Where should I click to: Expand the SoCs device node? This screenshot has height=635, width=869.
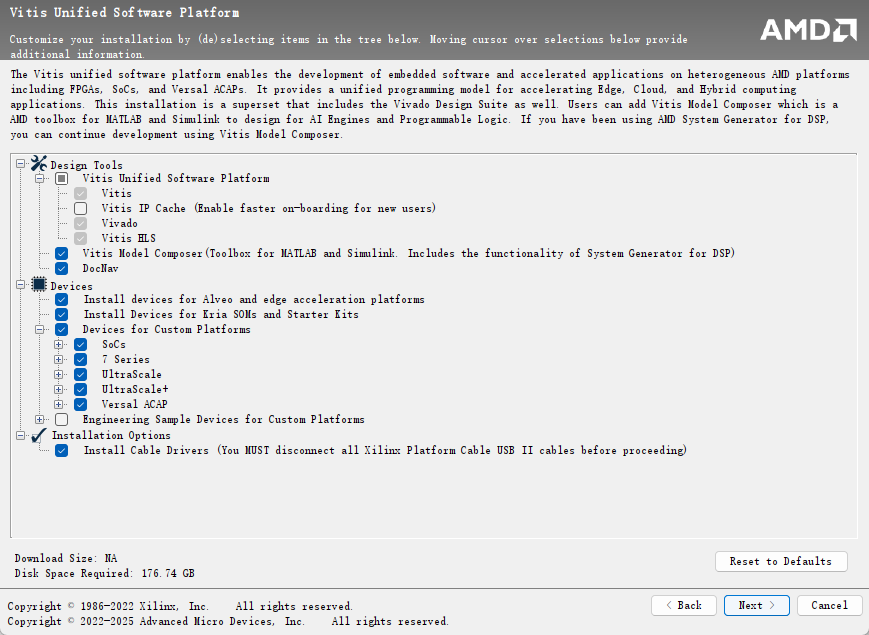pos(59,344)
